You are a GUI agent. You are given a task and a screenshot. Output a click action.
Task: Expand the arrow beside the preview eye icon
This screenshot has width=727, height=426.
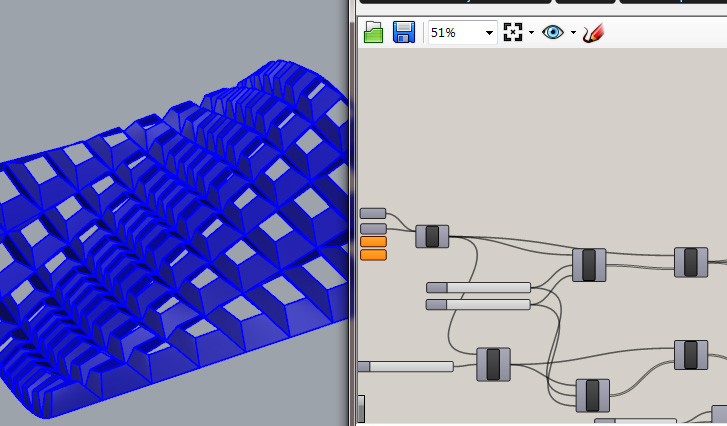coord(573,32)
